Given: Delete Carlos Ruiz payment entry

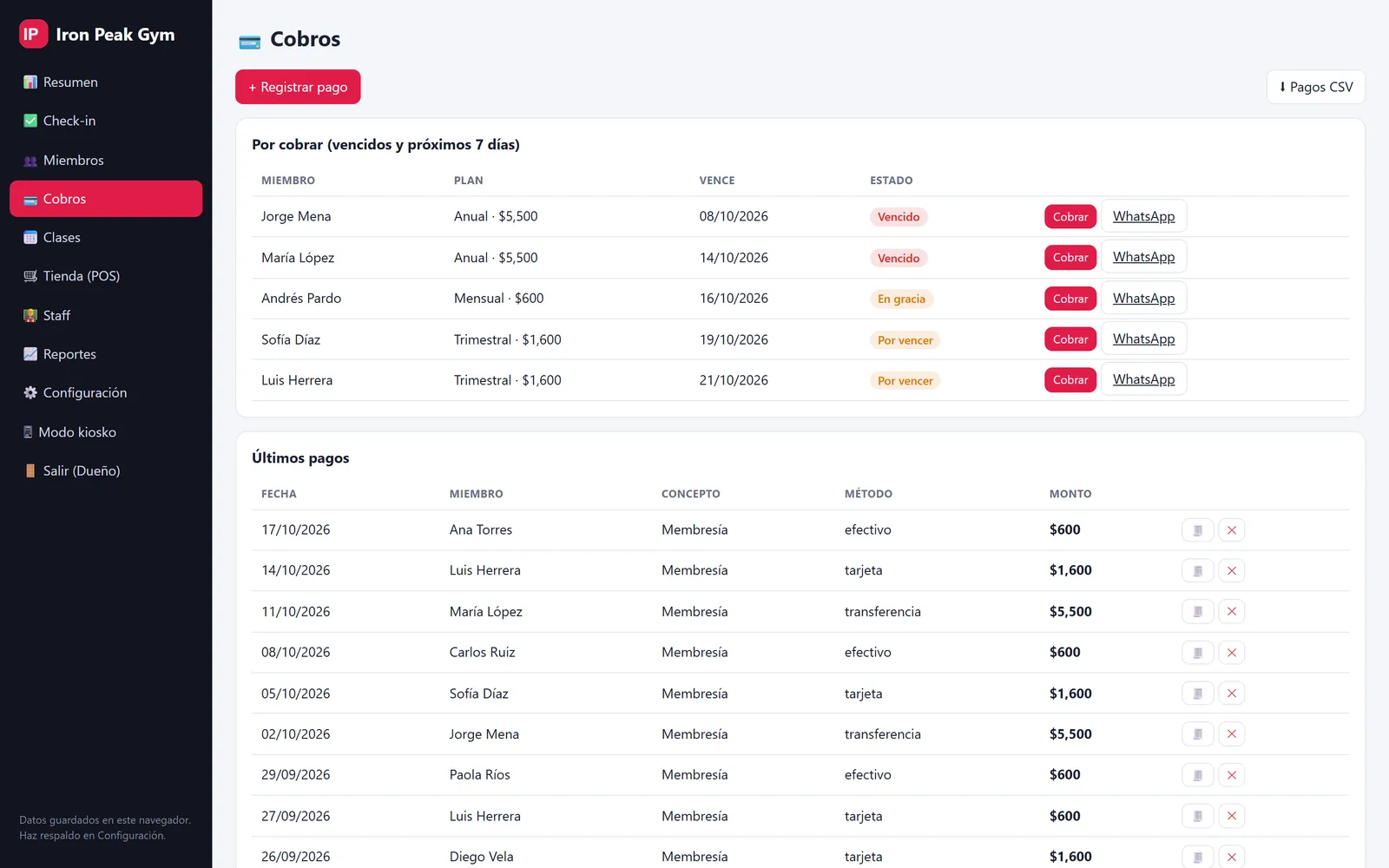Looking at the screenshot, I should coord(1231,653).
